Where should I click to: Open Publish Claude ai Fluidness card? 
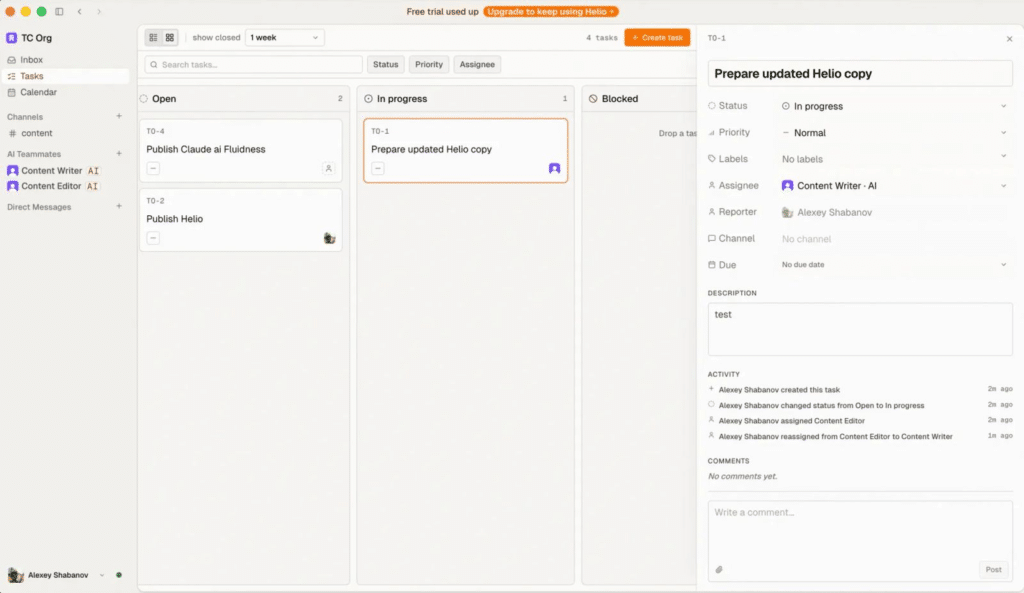pyautogui.click(x=240, y=150)
